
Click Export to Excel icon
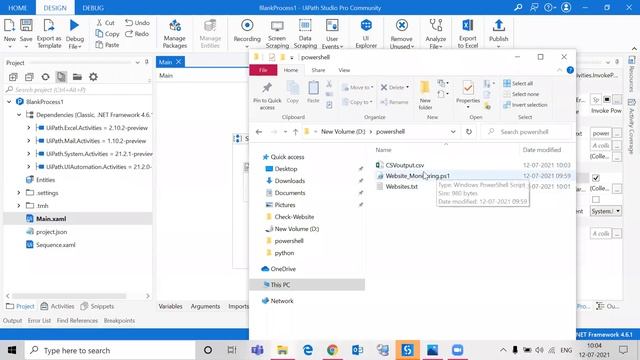[x=468, y=25]
